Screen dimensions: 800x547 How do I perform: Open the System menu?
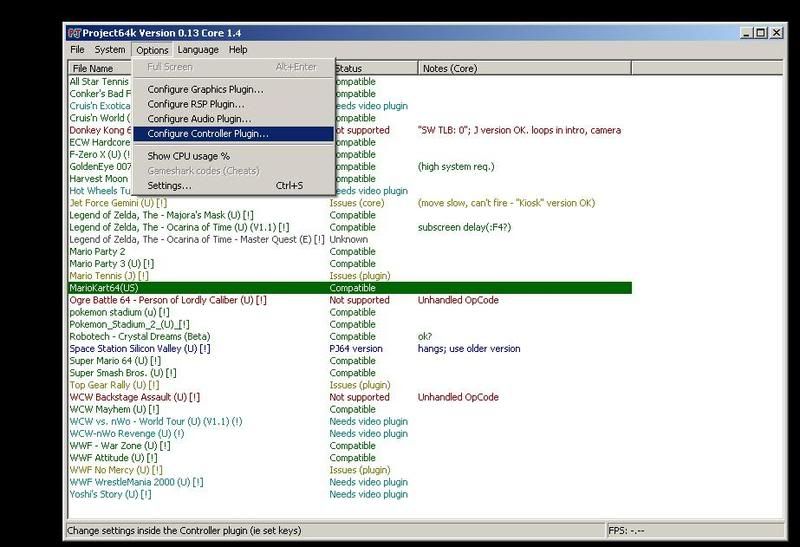(110, 49)
